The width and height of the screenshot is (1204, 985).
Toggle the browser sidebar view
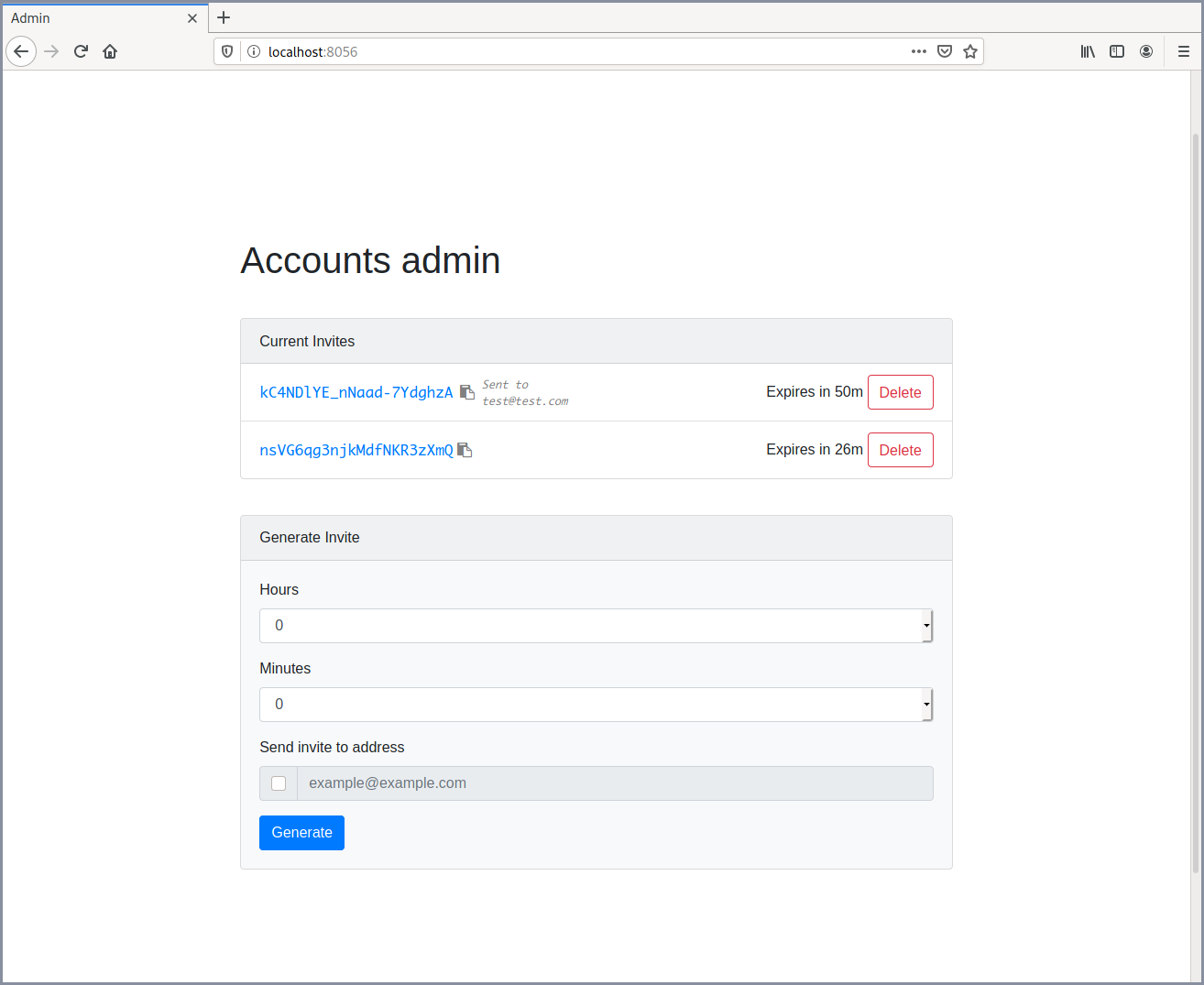[x=1117, y=51]
